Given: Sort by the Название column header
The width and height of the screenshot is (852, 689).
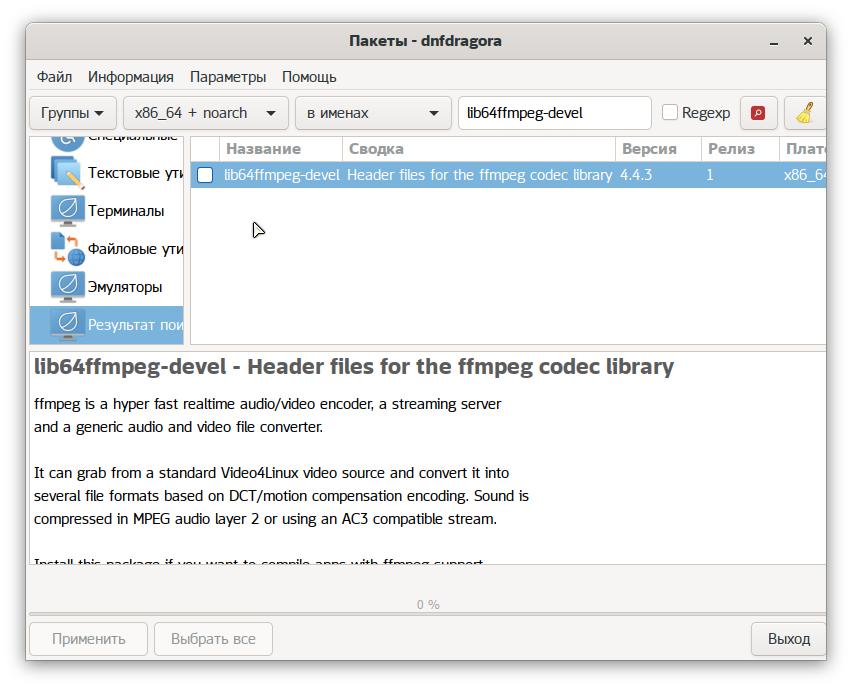Looking at the screenshot, I should (x=281, y=149).
